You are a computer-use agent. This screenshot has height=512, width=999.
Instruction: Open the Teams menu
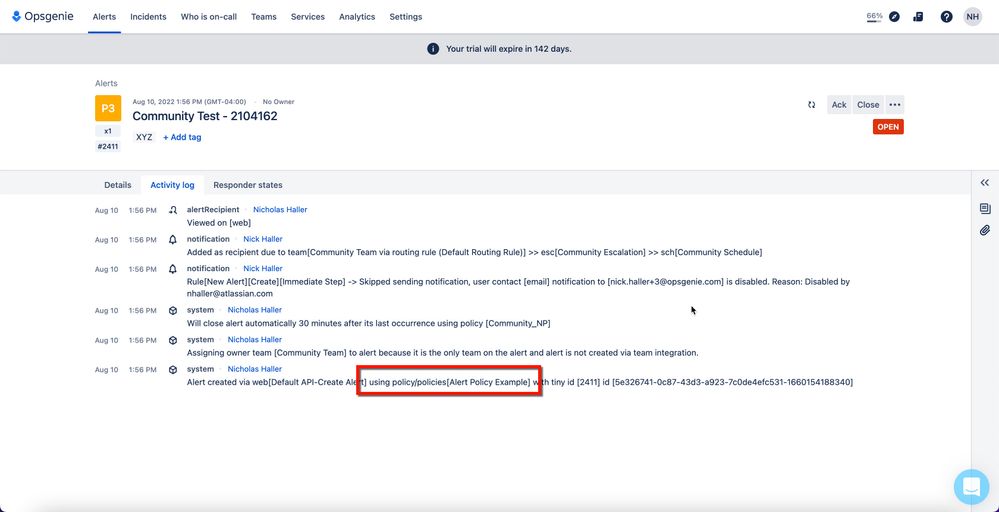click(x=264, y=17)
